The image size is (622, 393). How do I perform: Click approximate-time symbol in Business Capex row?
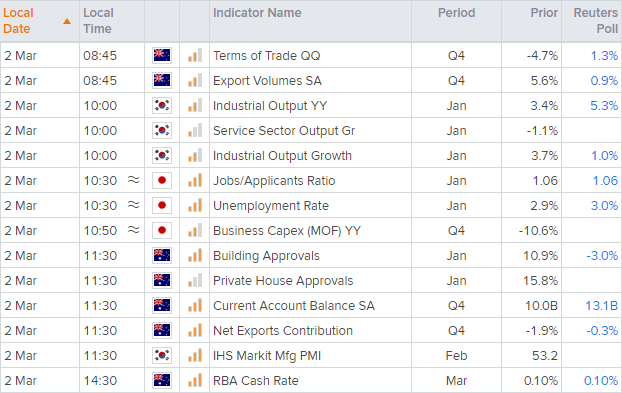coord(133,230)
